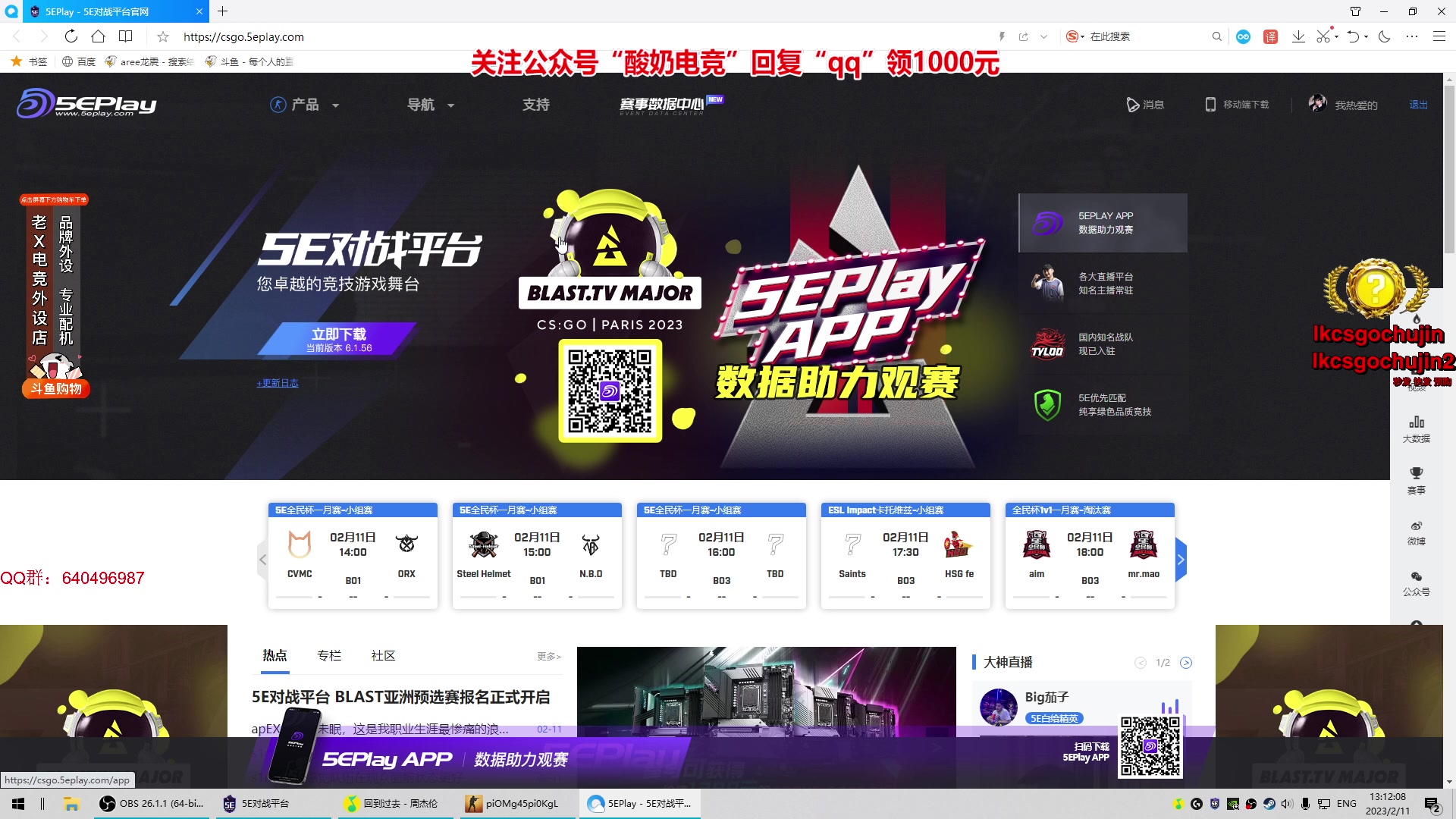Image resolution: width=1456 pixels, height=819 pixels.
Task: Select the 5EPLAY APP 数据助力观赛 banner item
Action: [1103, 223]
